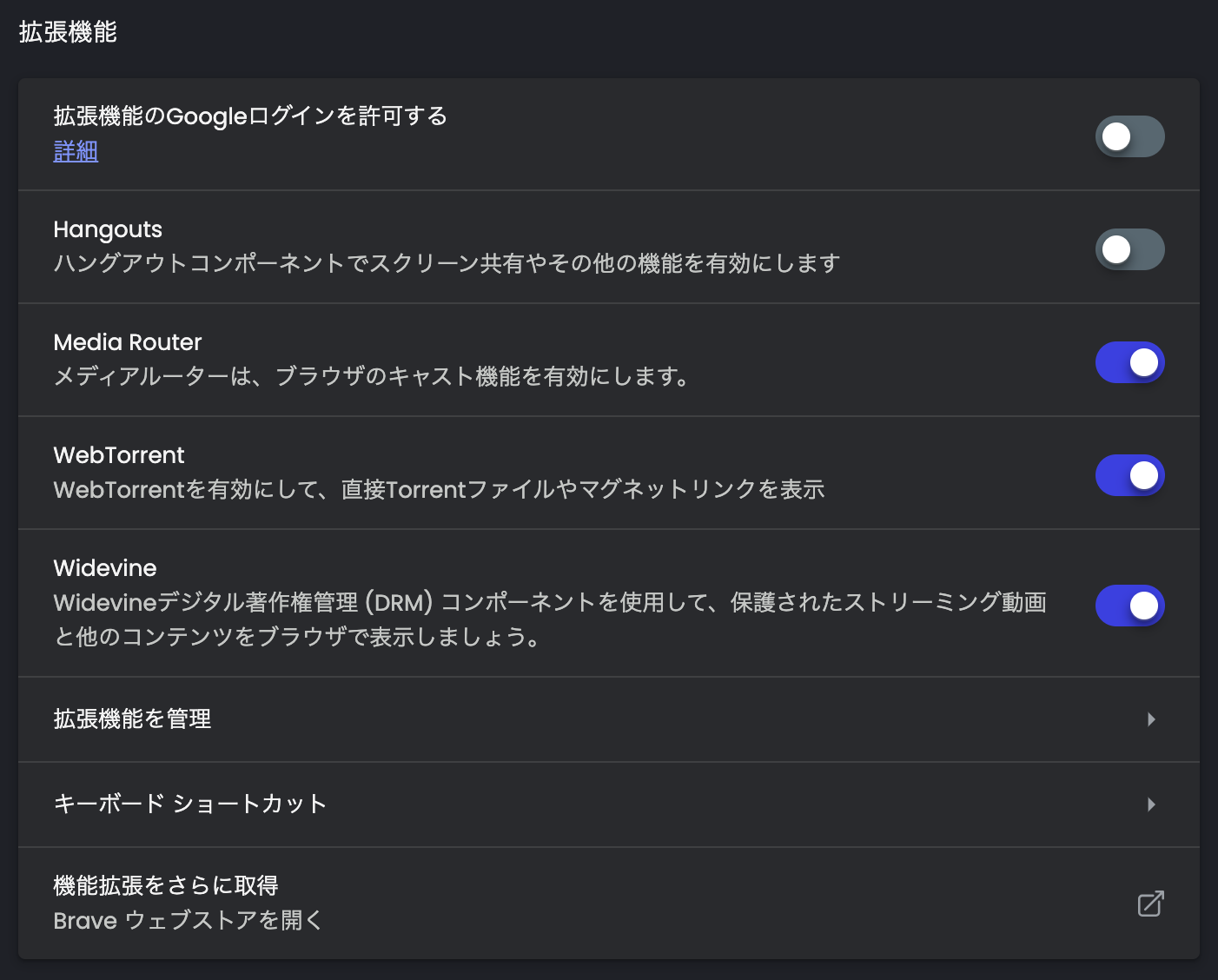Click the Hangouts setting label
This screenshot has width=1218, height=980.
tap(108, 229)
